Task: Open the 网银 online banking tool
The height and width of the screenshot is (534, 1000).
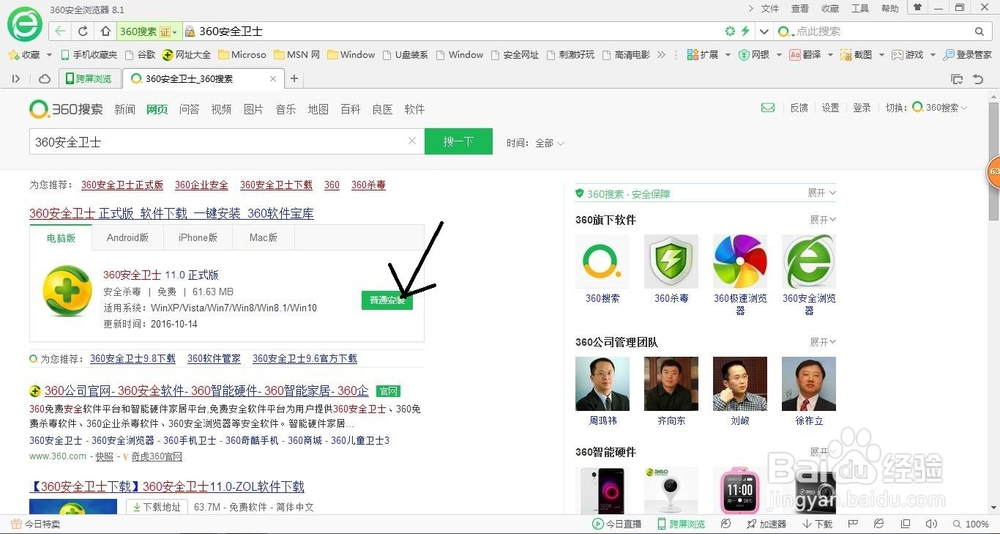Action: (754, 55)
